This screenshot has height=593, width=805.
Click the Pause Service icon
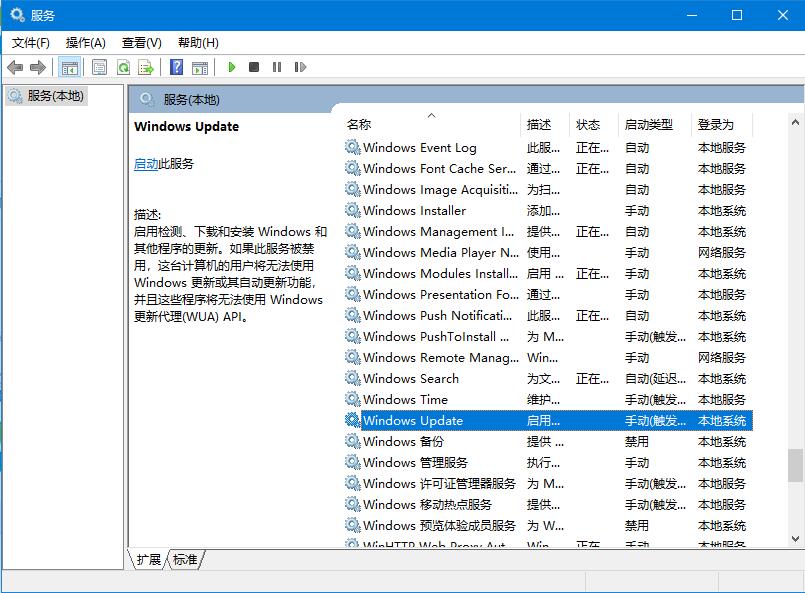point(277,67)
